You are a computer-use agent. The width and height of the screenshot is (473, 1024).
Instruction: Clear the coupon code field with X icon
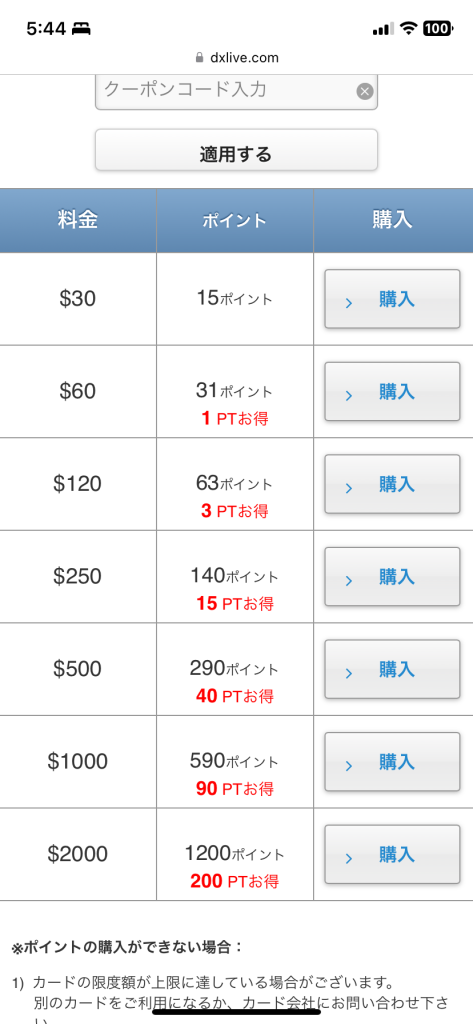365,91
